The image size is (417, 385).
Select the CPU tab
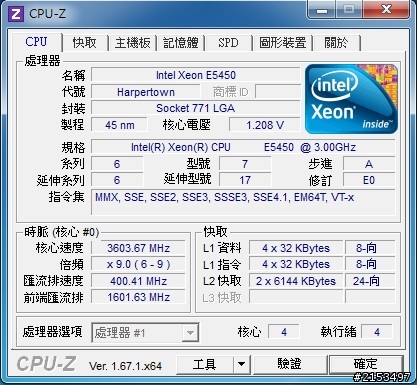[36, 42]
